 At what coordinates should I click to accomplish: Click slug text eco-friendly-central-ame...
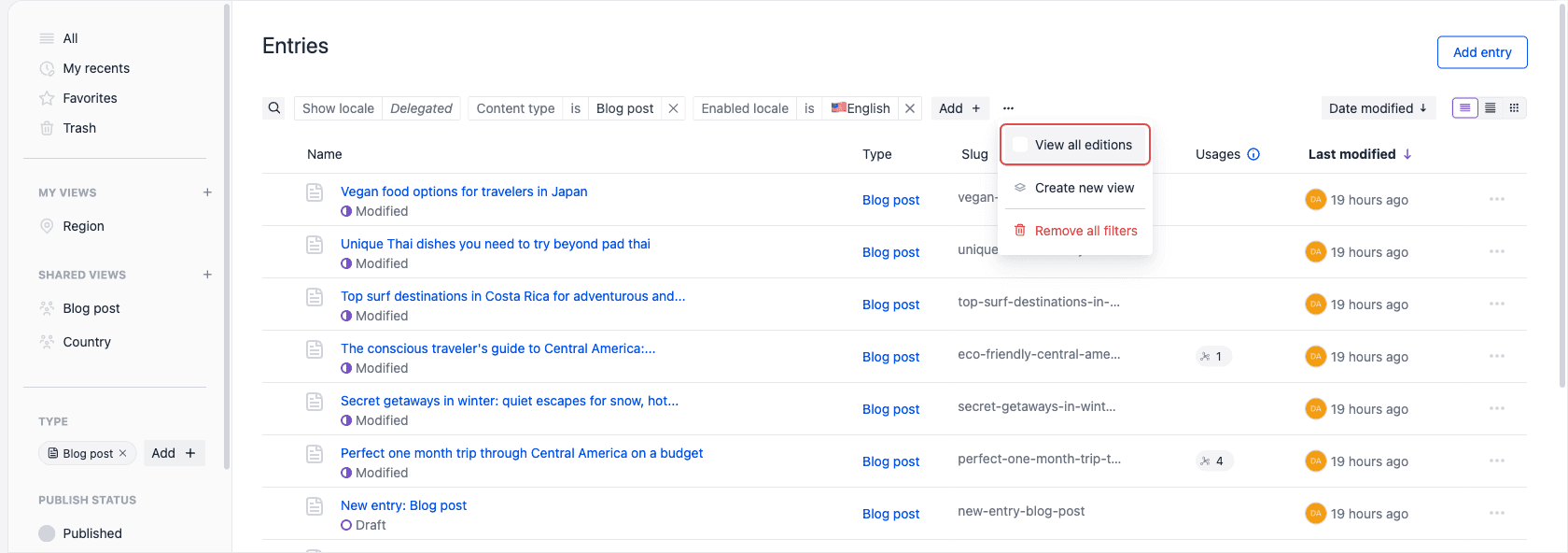(1039, 354)
